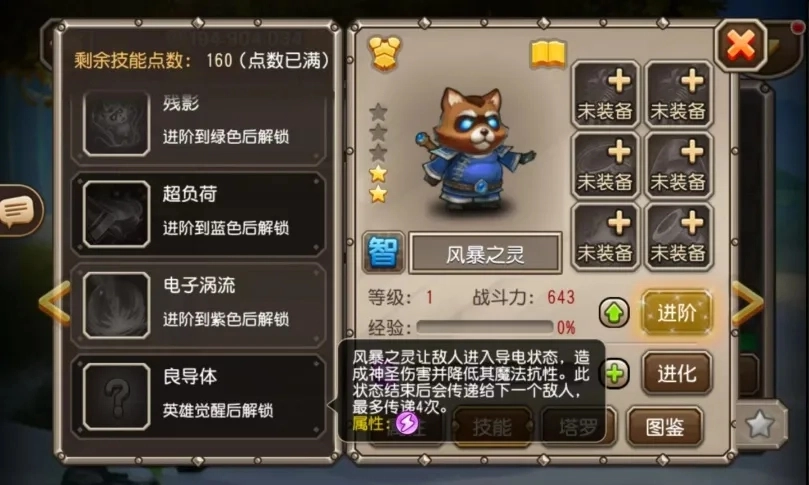Image resolution: width=809 pixels, height=485 pixels.
Task: Tap the green plus icon beside 进化
Action: [614, 373]
